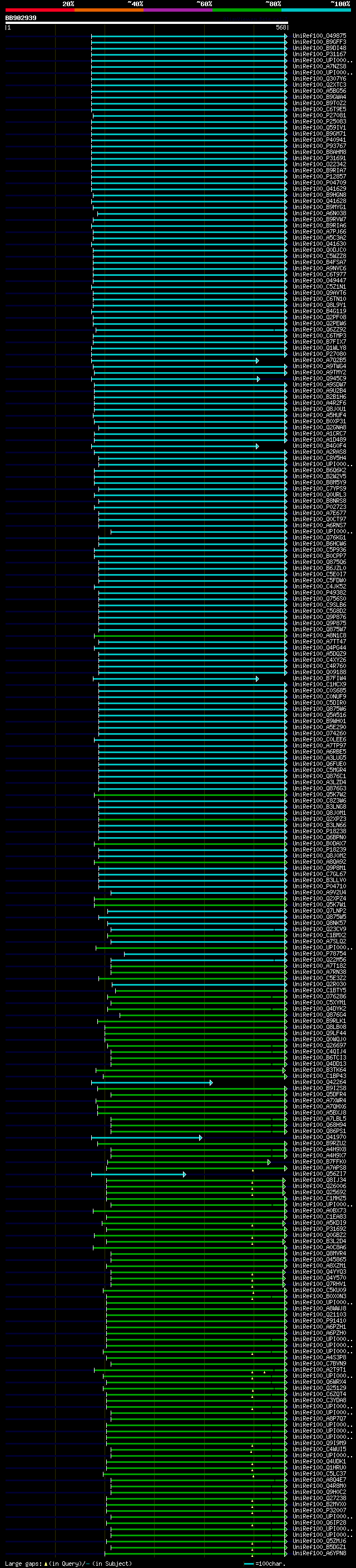Select hit label UniRef100_B9GFF3
The height and width of the screenshot is (1568, 356).
click(319, 42)
